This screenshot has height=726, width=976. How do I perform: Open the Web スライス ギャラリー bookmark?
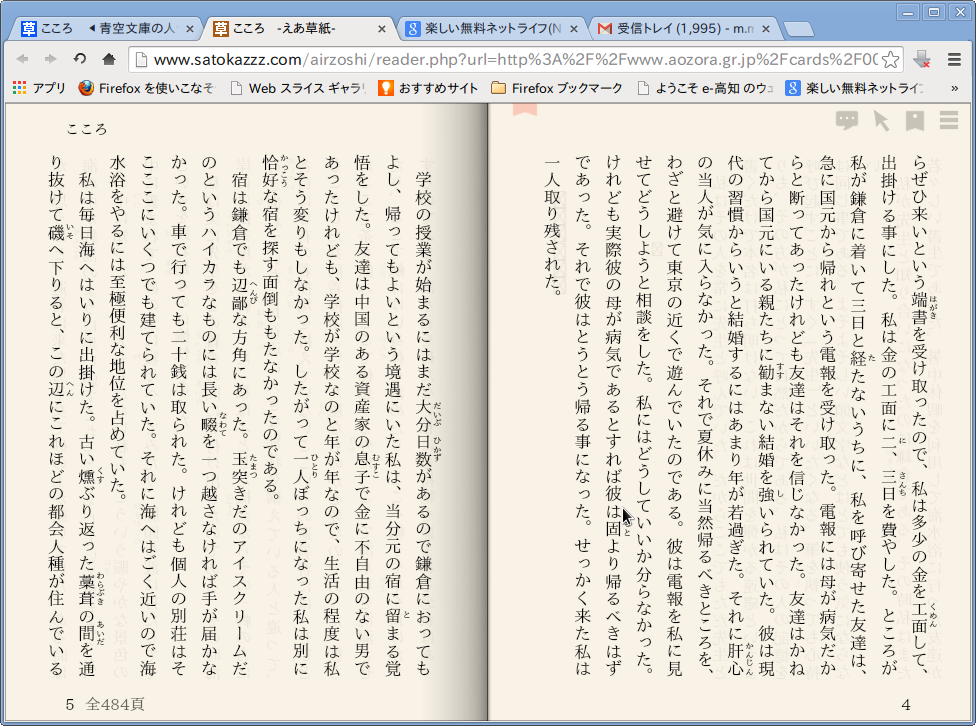coord(298,88)
